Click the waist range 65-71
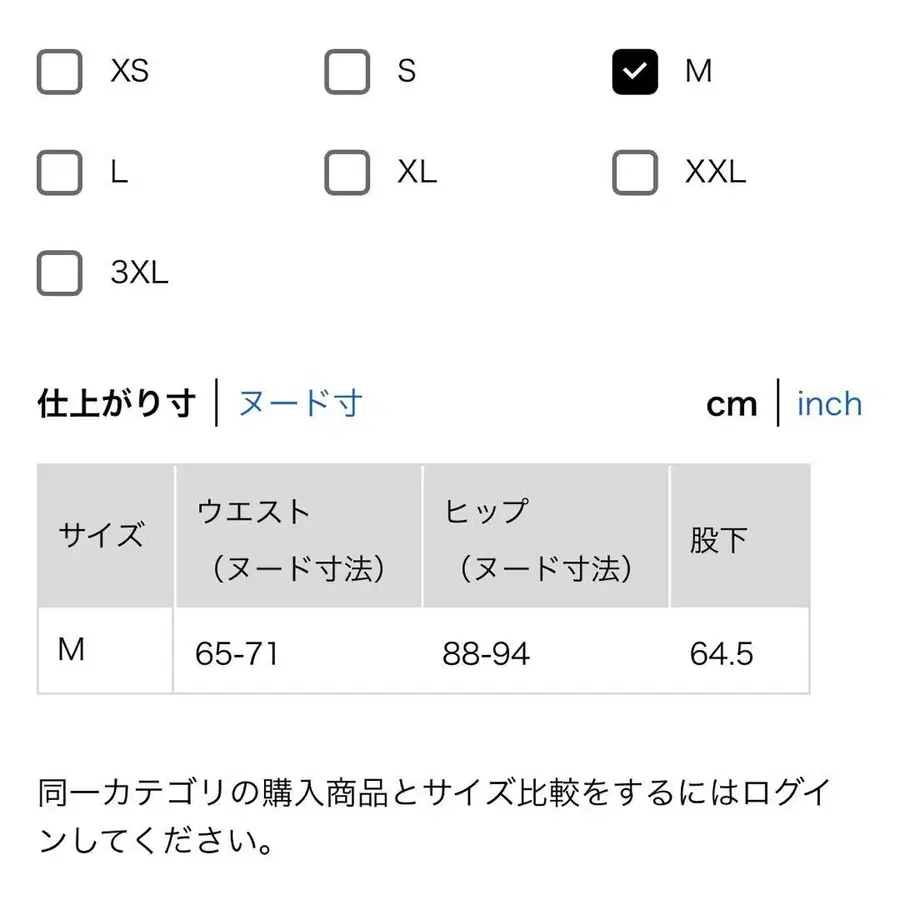The height and width of the screenshot is (900, 900). pyautogui.click(x=237, y=654)
